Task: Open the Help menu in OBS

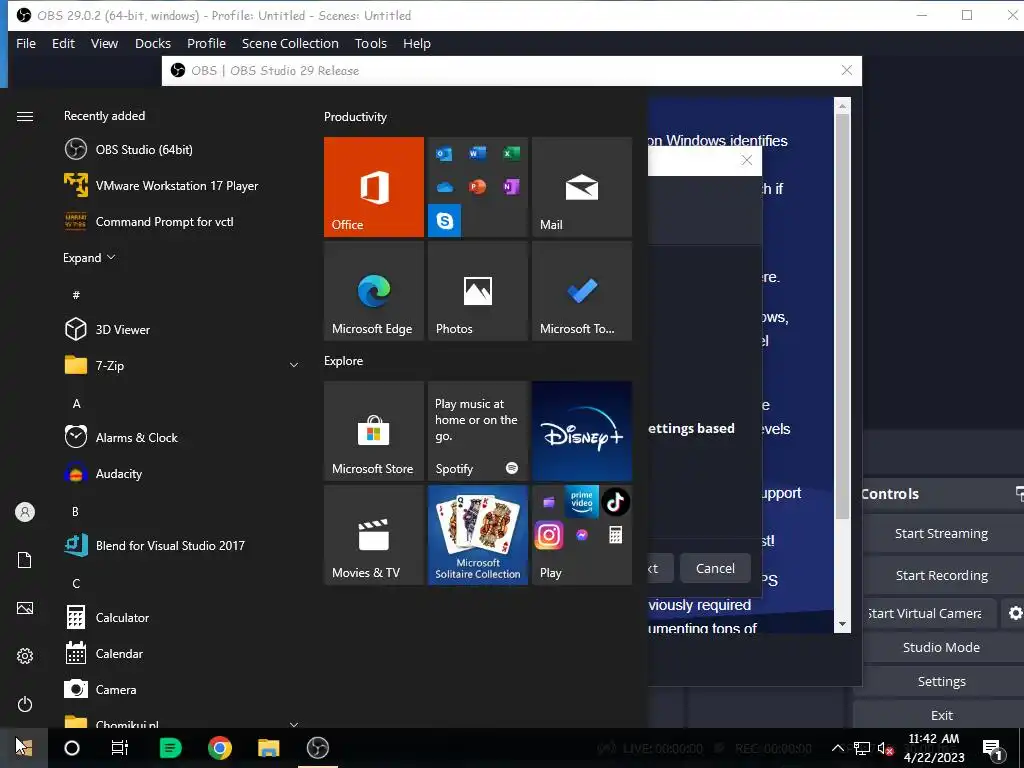Action: click(x=417, y=43)
